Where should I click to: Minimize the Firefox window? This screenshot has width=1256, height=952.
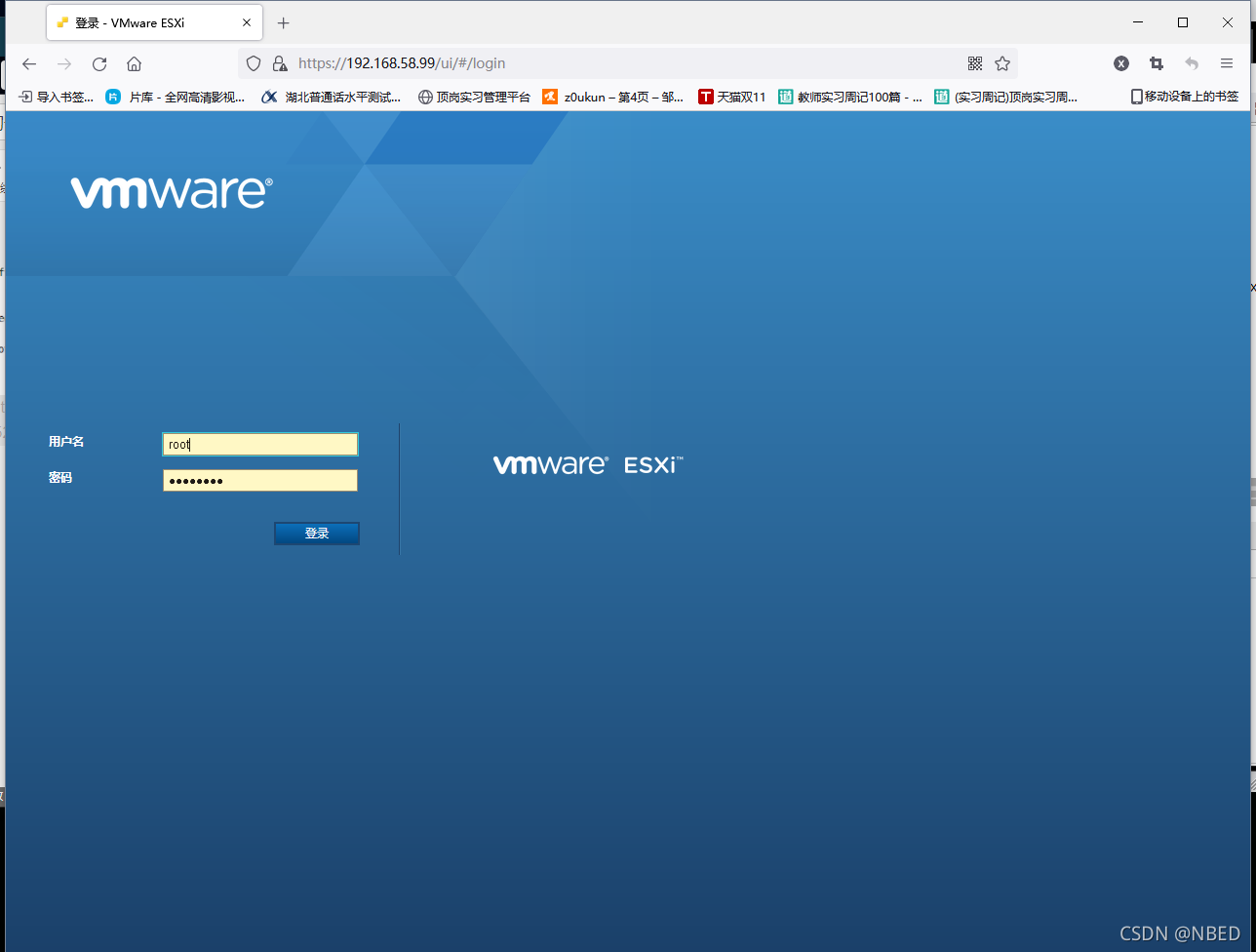coord(1138,22)
